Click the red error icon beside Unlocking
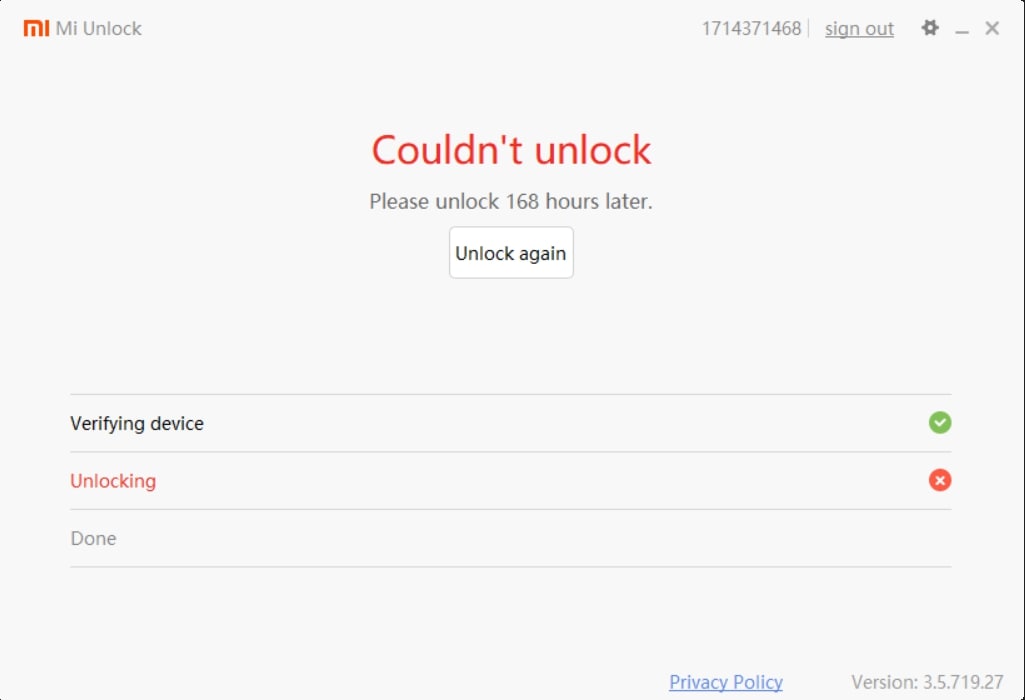This screenshot has width=1025, height=700. pos(939,481)
